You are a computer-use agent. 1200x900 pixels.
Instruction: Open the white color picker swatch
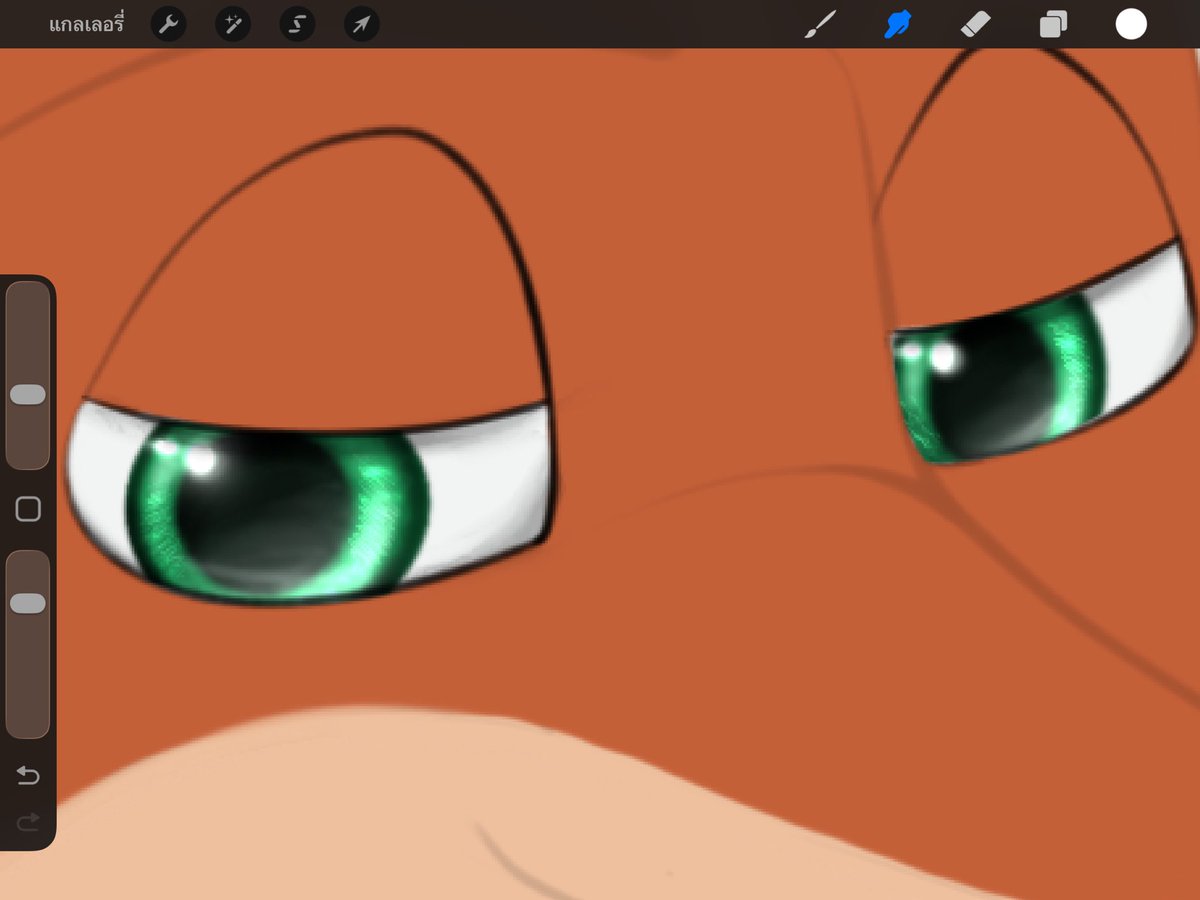coord(1131,24)
